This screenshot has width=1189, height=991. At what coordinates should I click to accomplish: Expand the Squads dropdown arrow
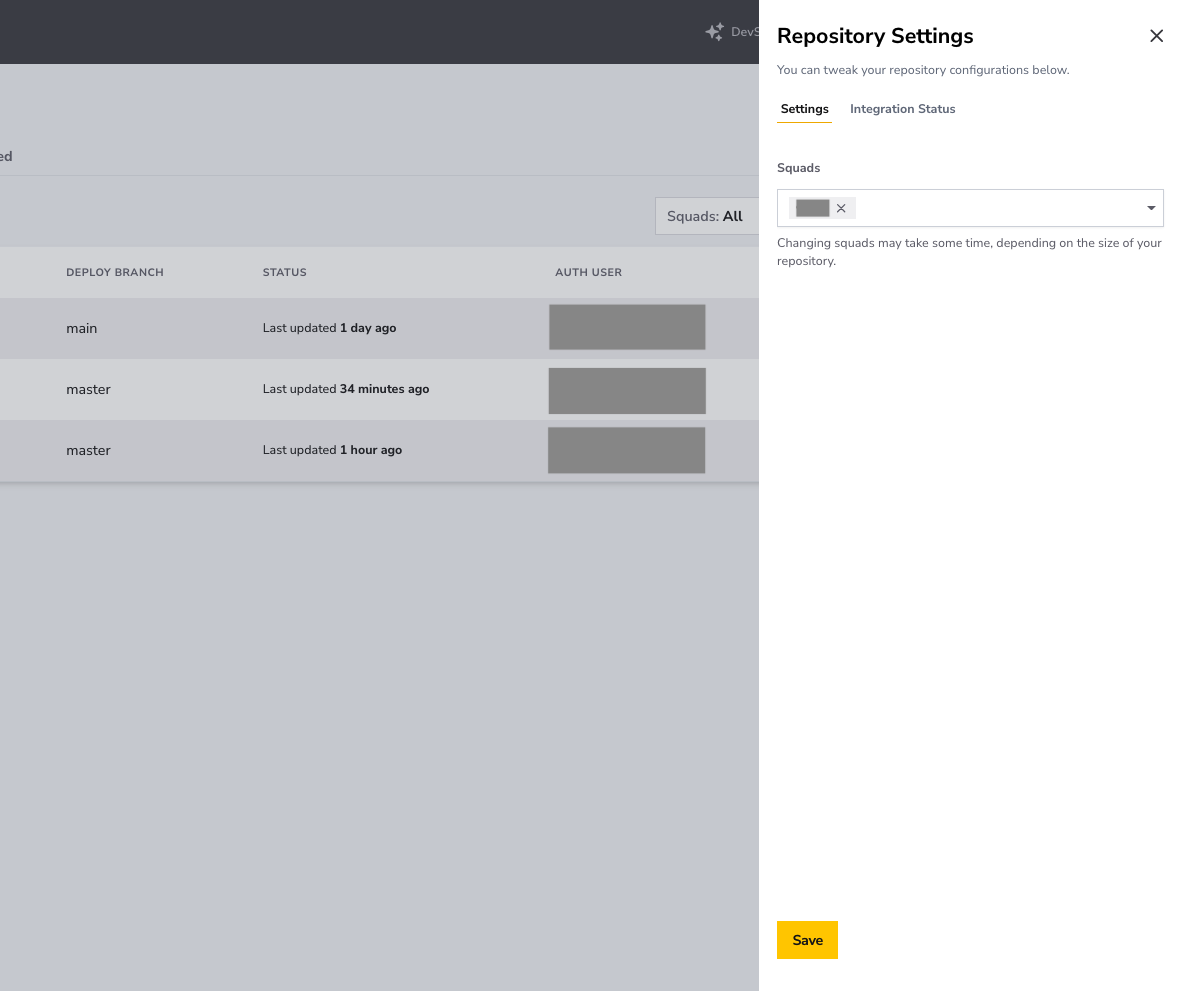pyautogui.click(x=1150, y=209)
